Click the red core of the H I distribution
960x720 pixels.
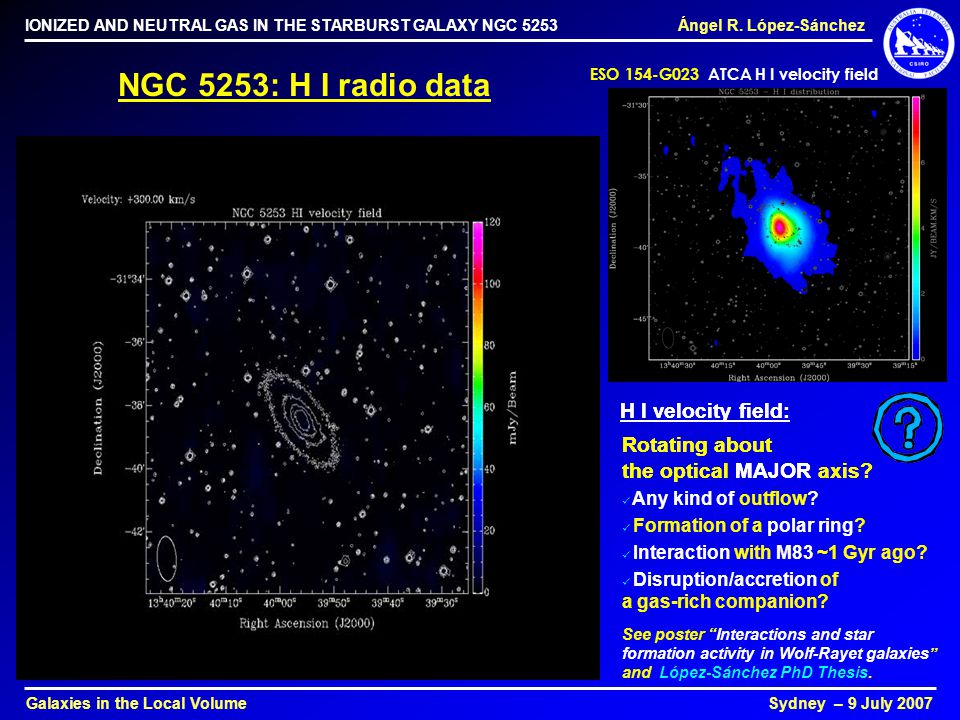coord(779,227)
